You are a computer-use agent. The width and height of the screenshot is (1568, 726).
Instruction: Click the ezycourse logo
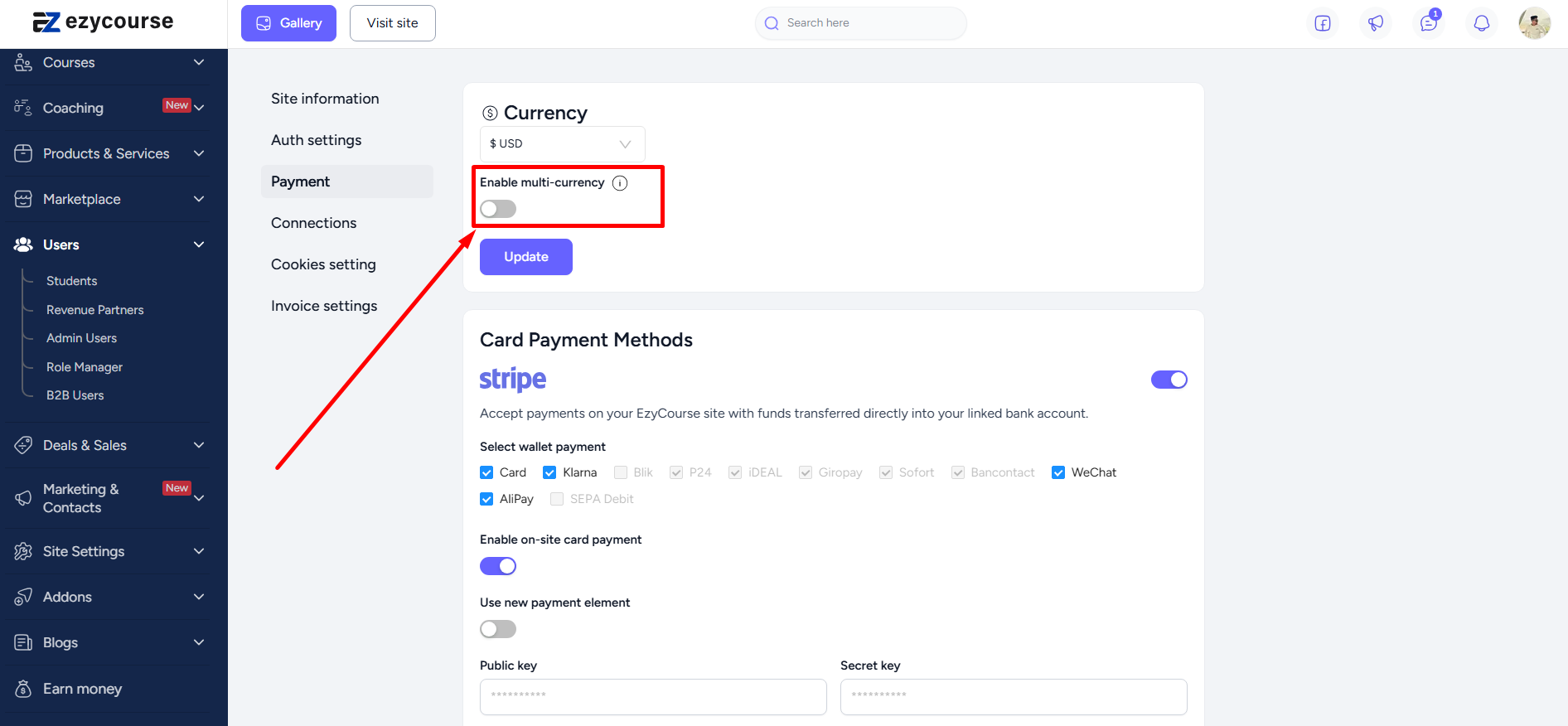104,22
